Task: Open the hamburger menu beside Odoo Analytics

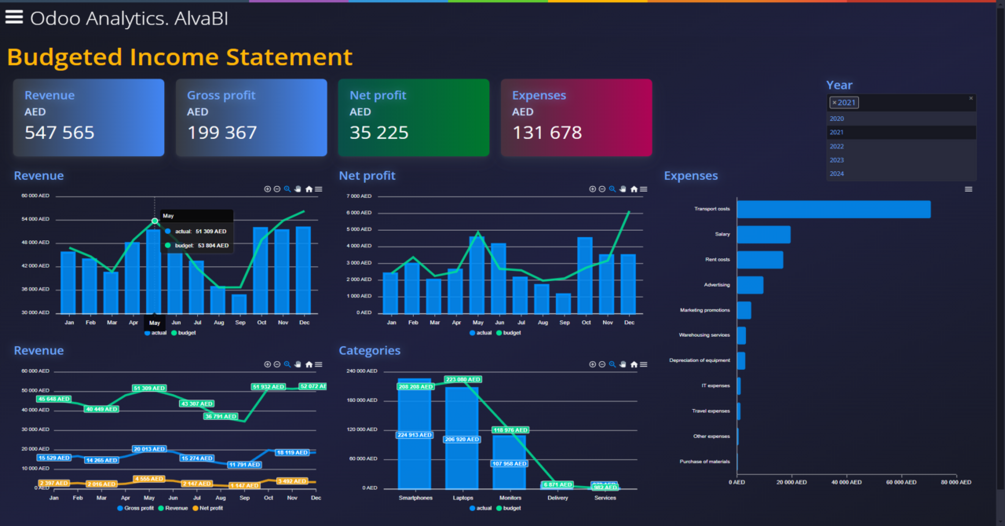Action: pyautogui.click(x=14, y=17)
